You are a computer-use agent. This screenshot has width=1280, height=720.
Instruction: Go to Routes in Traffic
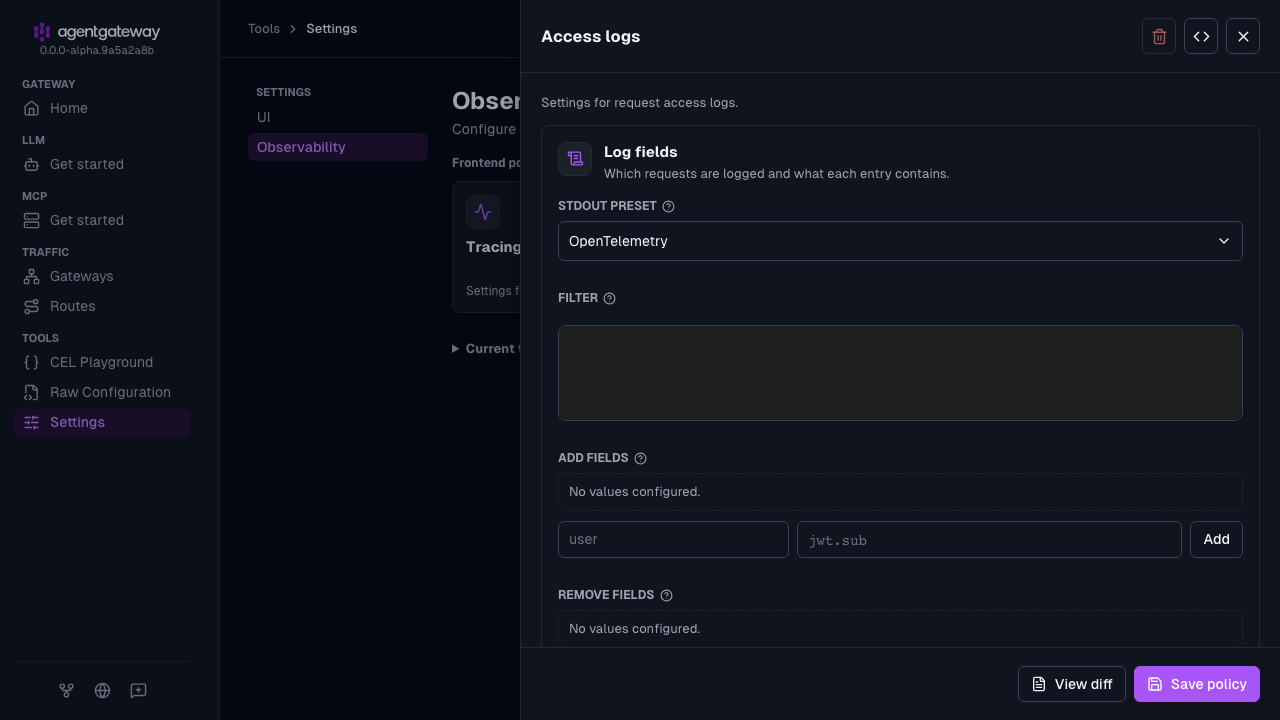click(101, 306)
